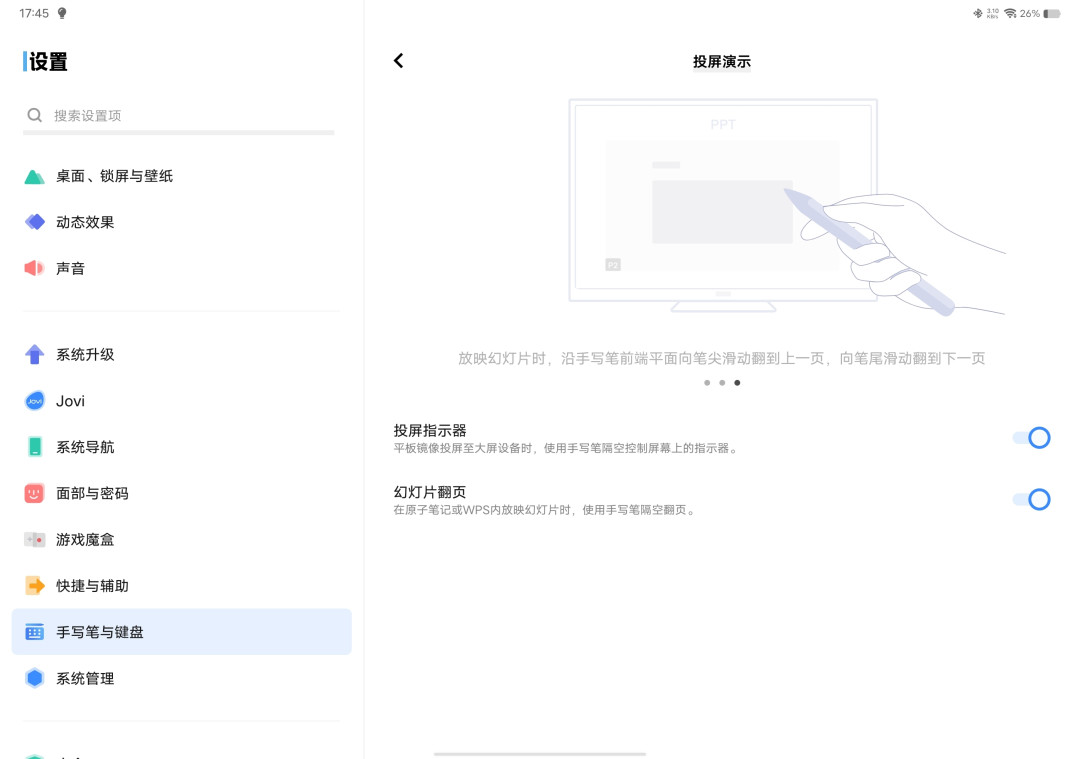Click the 放映幻灯片时 instruction caption
The height and width of the screenshot is (759, 1080).
pos(722,358)
